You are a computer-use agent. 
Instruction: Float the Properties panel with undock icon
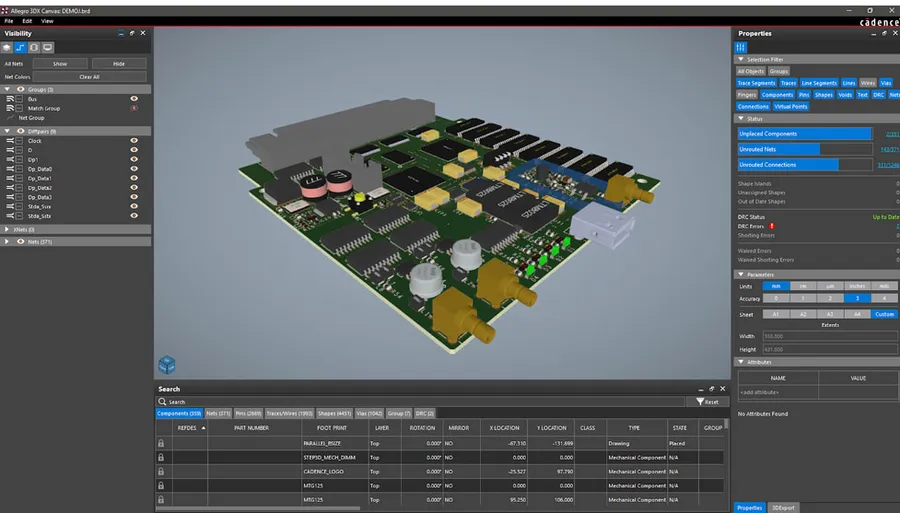pyautogui.click(x=884, y=33)
